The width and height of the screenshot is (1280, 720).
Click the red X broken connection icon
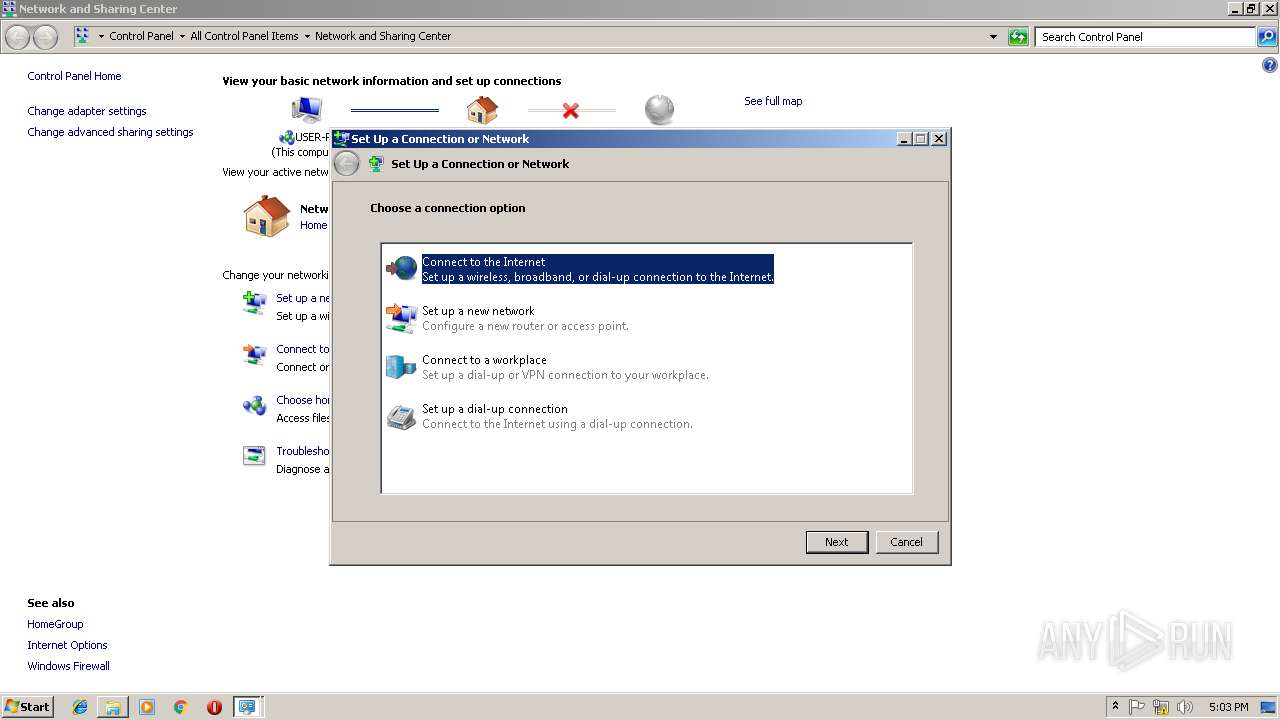[570, 110]
